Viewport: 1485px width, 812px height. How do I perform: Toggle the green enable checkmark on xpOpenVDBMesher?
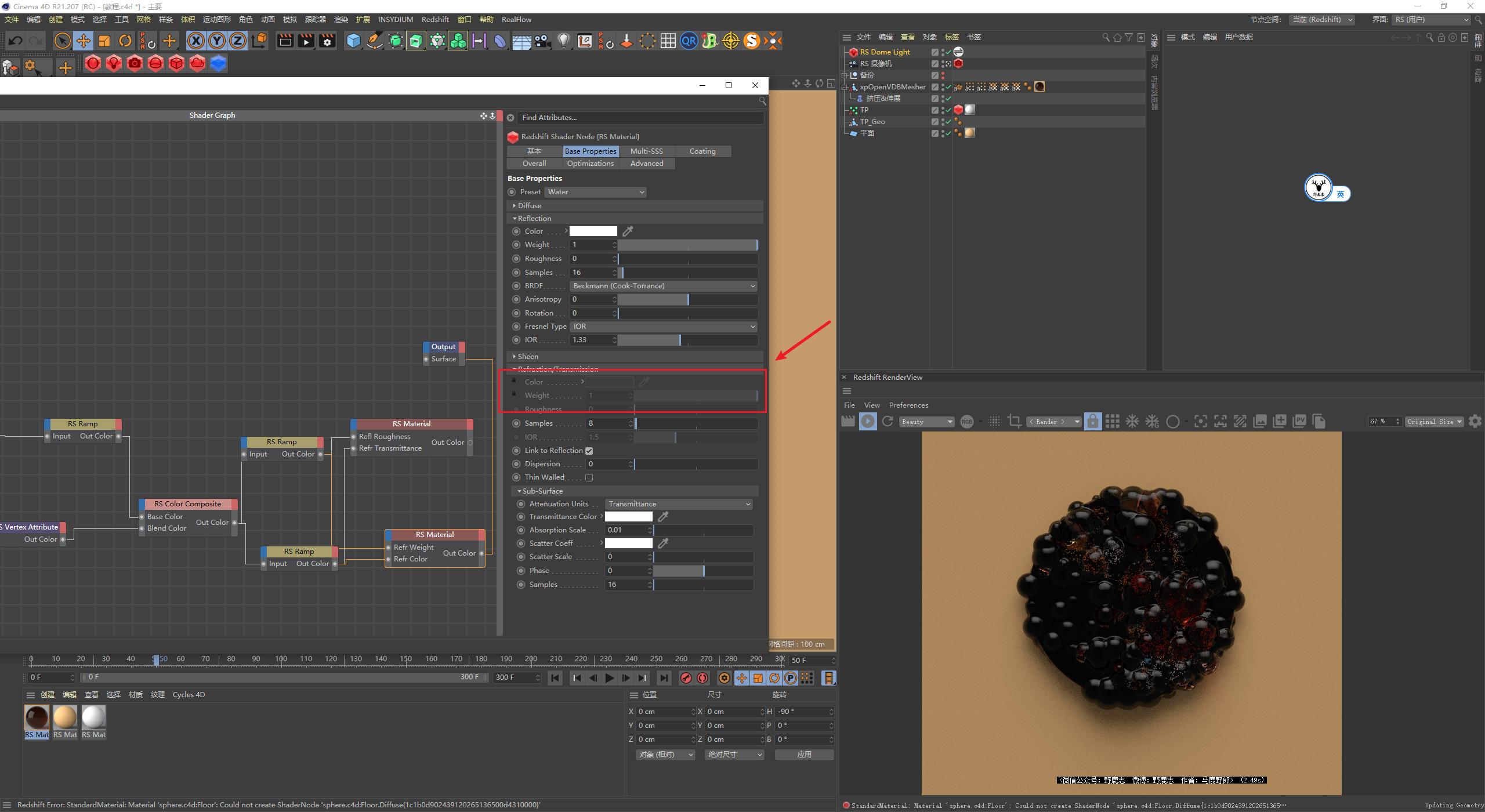(x=948, y=86)
